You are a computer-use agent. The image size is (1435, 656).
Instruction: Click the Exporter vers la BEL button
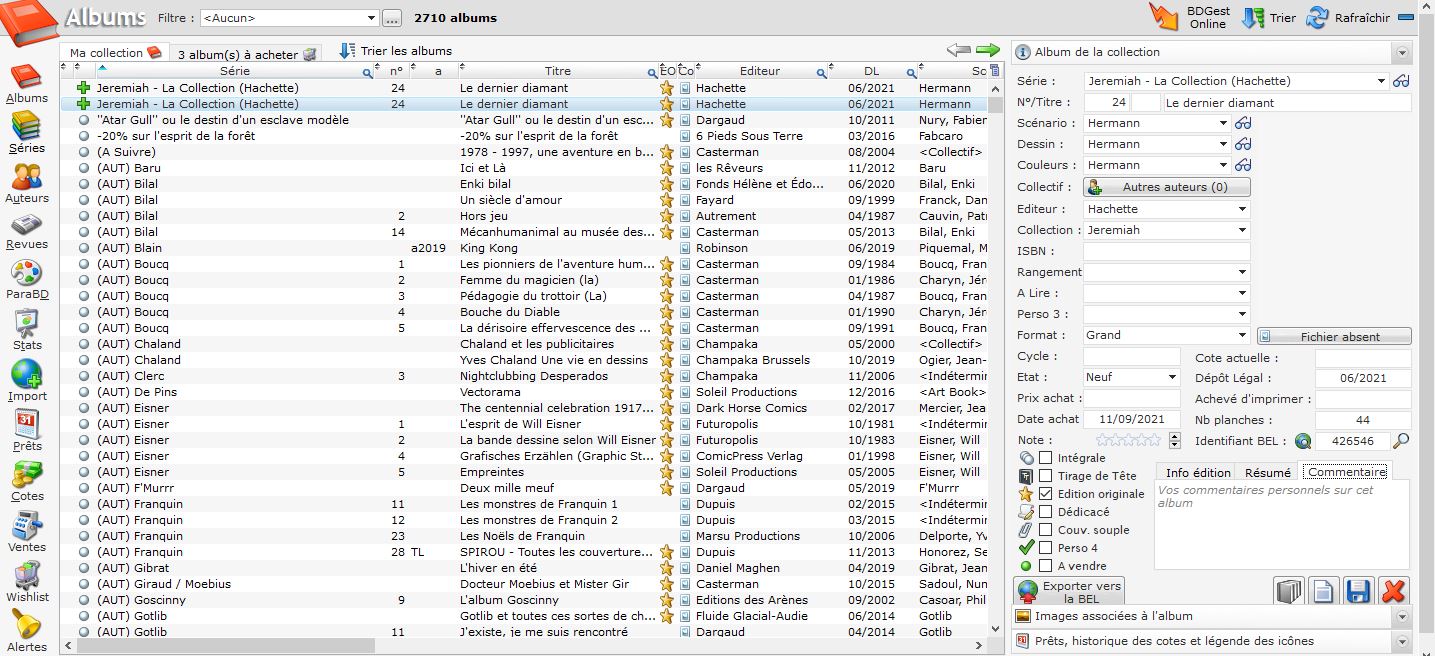tap(1067, 592)
